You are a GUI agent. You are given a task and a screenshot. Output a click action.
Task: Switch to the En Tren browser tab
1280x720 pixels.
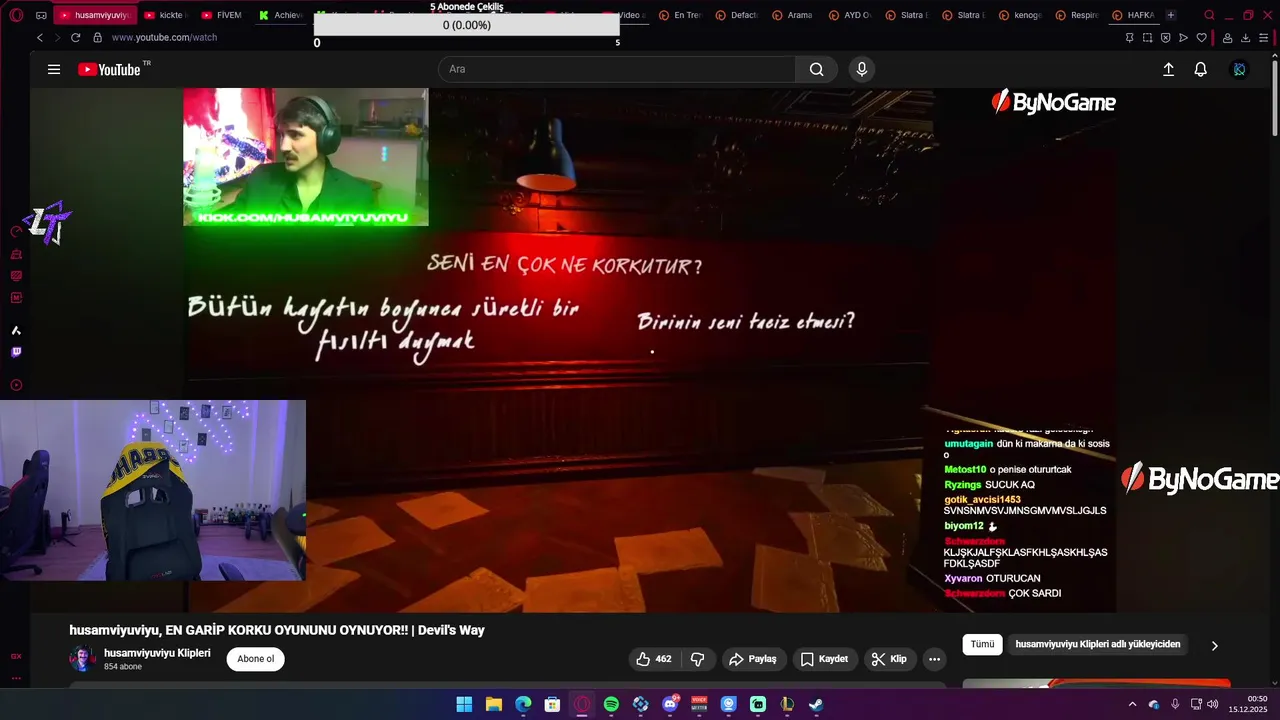click(680, 15)
